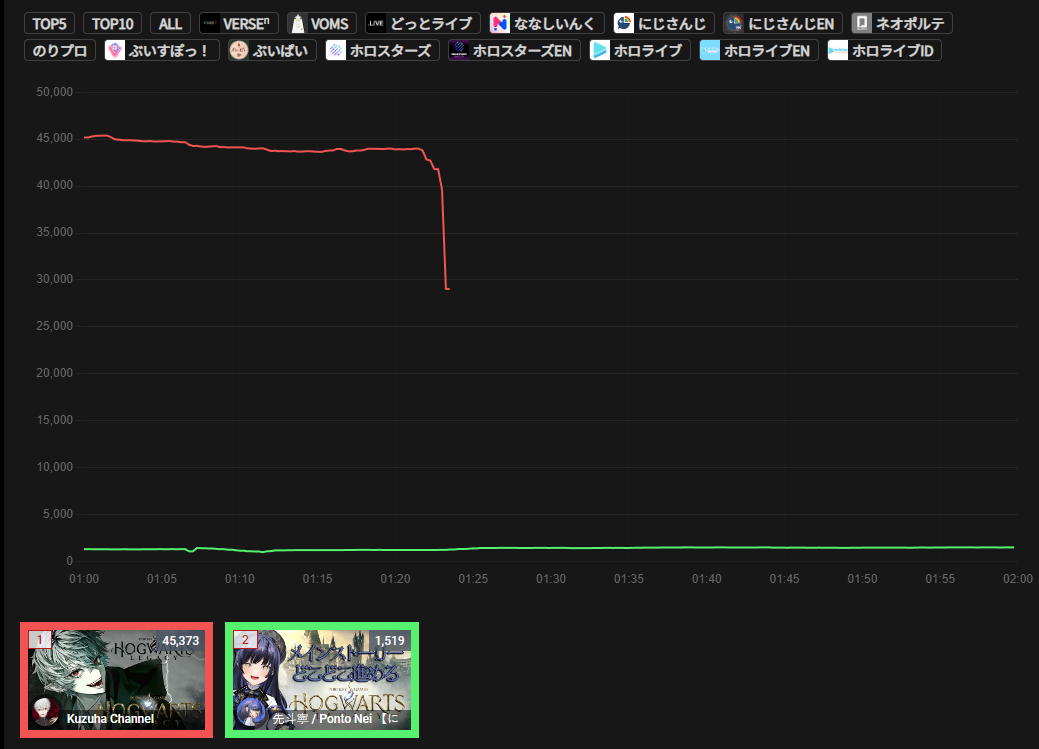Filter by the ホロスターズ logo

pos(382,50)
